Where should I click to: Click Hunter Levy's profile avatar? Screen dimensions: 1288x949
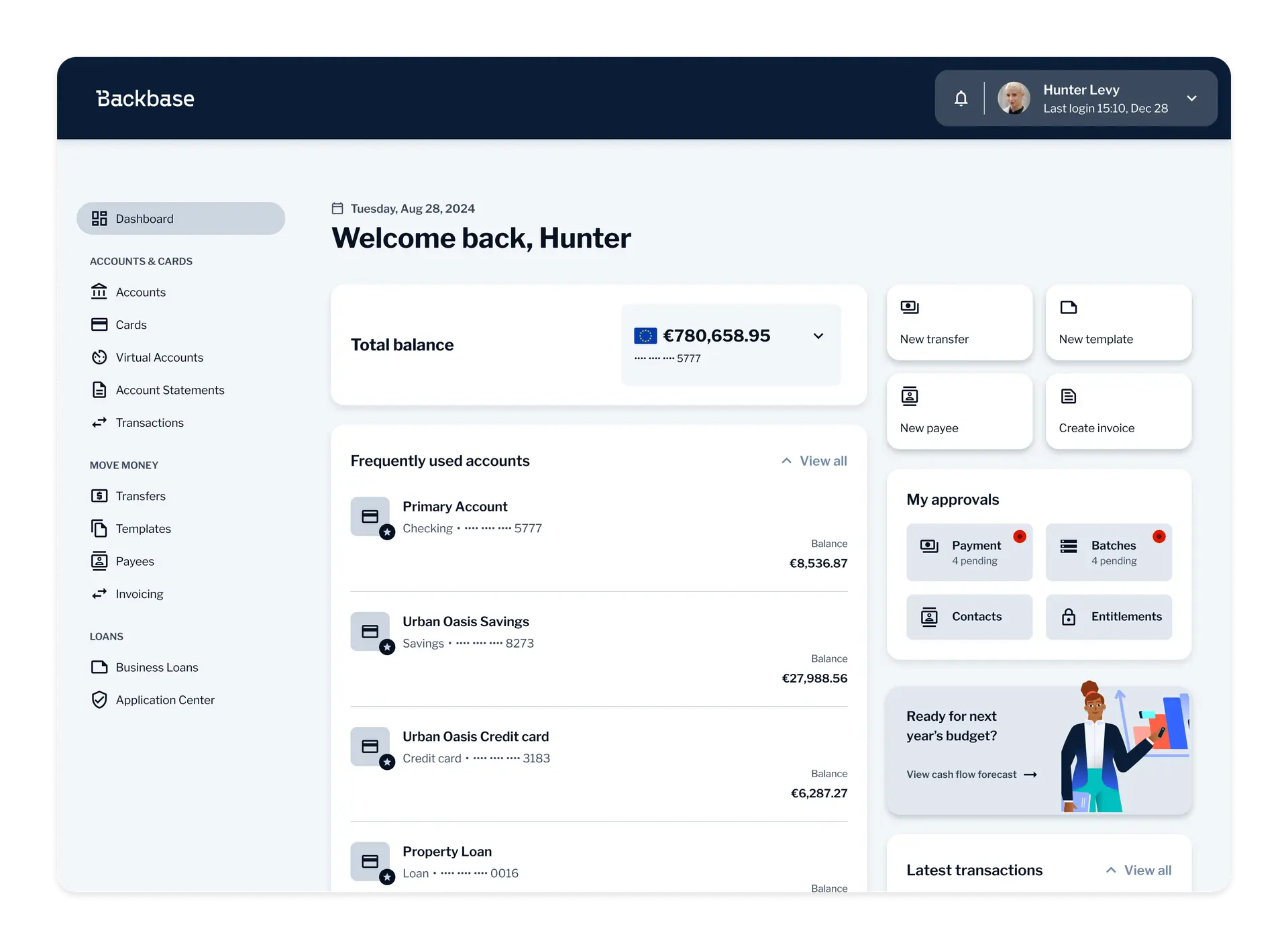click(x=1013, y=99)
